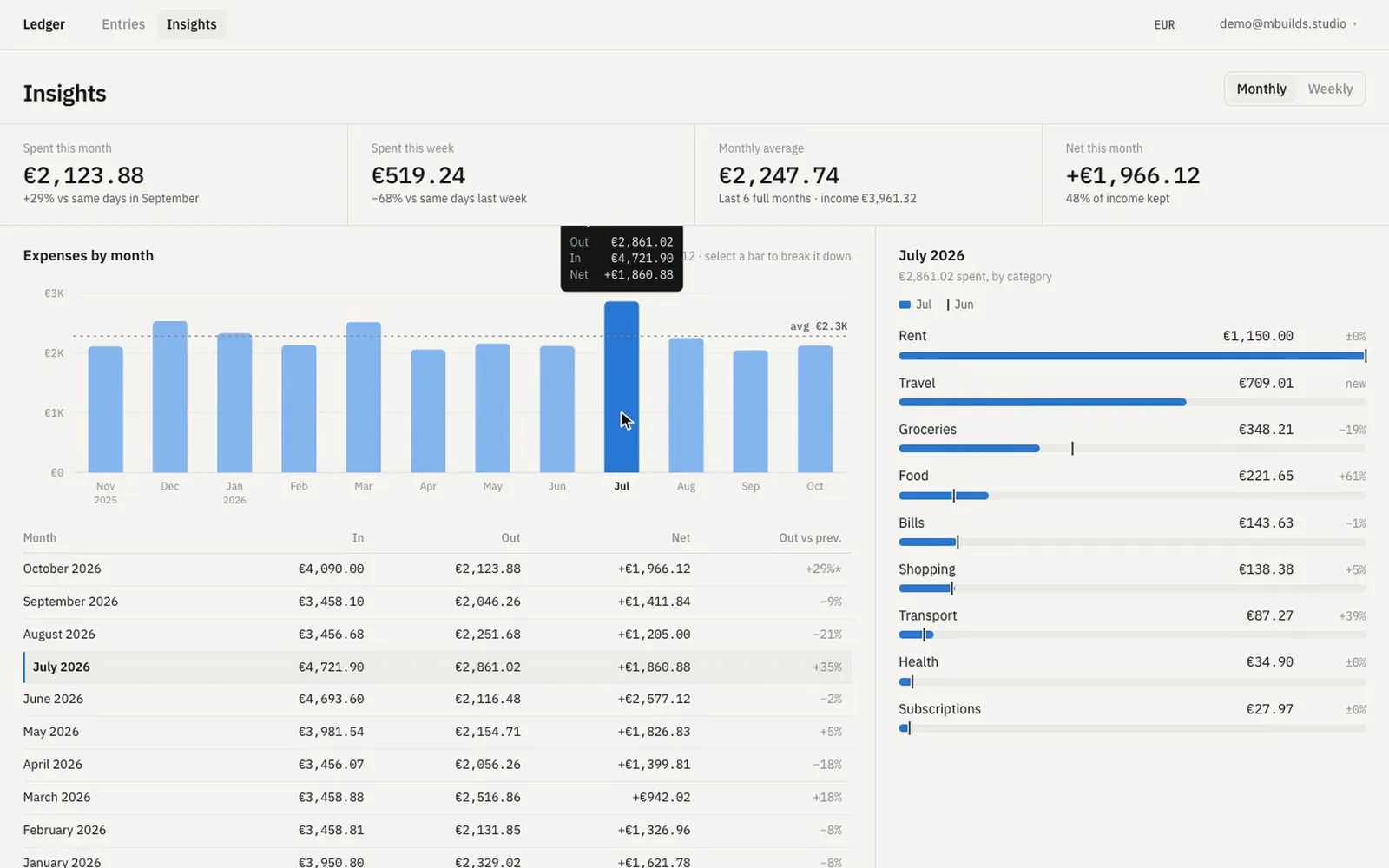Switch to the Insights tab
The height and width of the screenshot is (868, 1389).
click(x=192, y=24)
